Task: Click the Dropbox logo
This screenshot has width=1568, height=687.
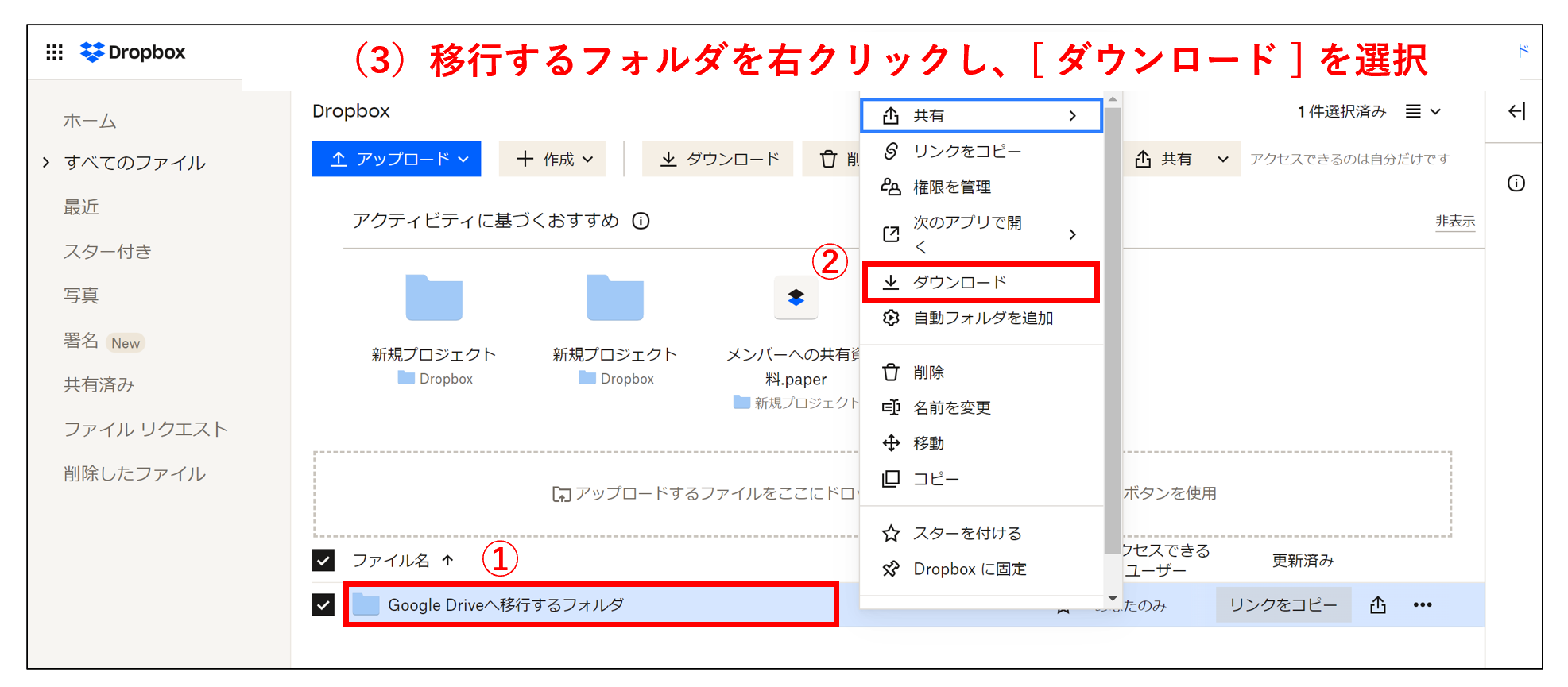Action: pyautogui.click(x=133, y=52)
